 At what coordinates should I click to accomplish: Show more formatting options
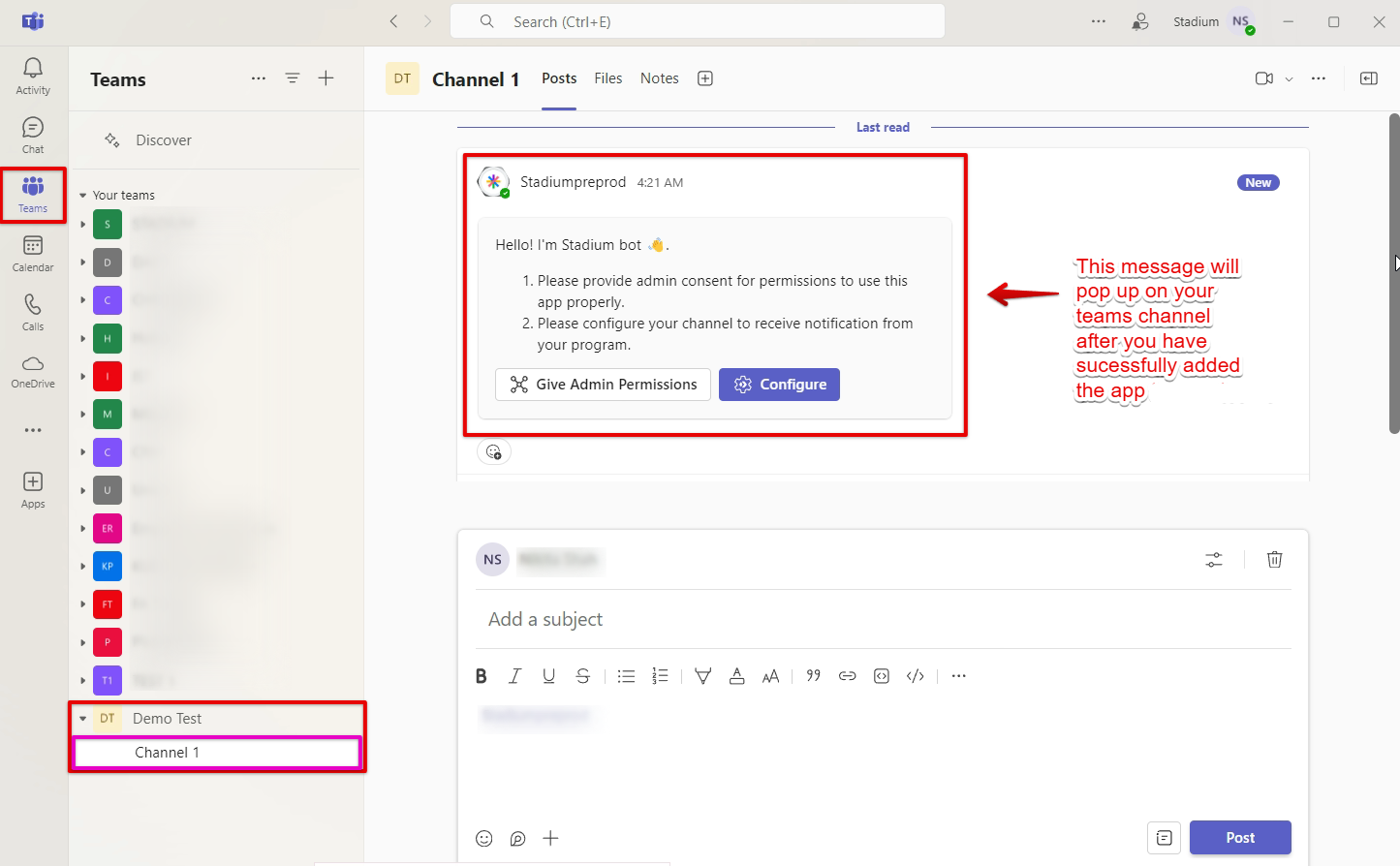pyautogui.click(x=958, y=676)
